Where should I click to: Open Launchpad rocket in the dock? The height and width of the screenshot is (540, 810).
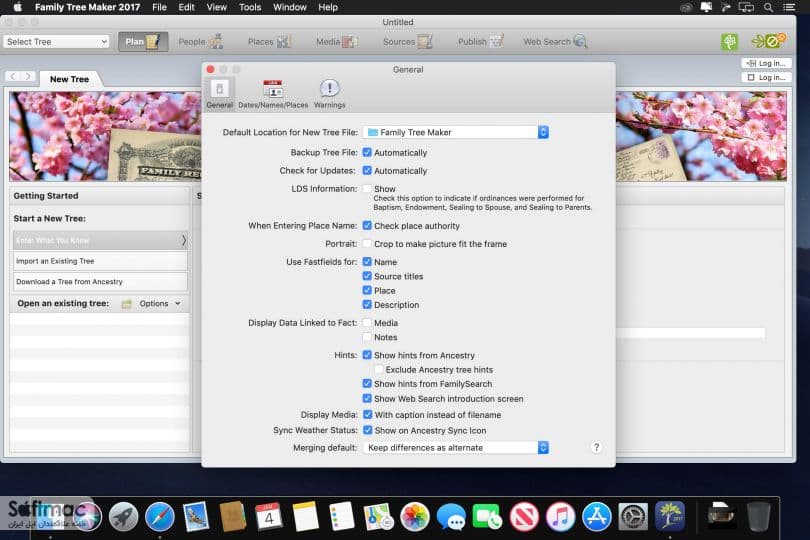click(x=123, y=516)
